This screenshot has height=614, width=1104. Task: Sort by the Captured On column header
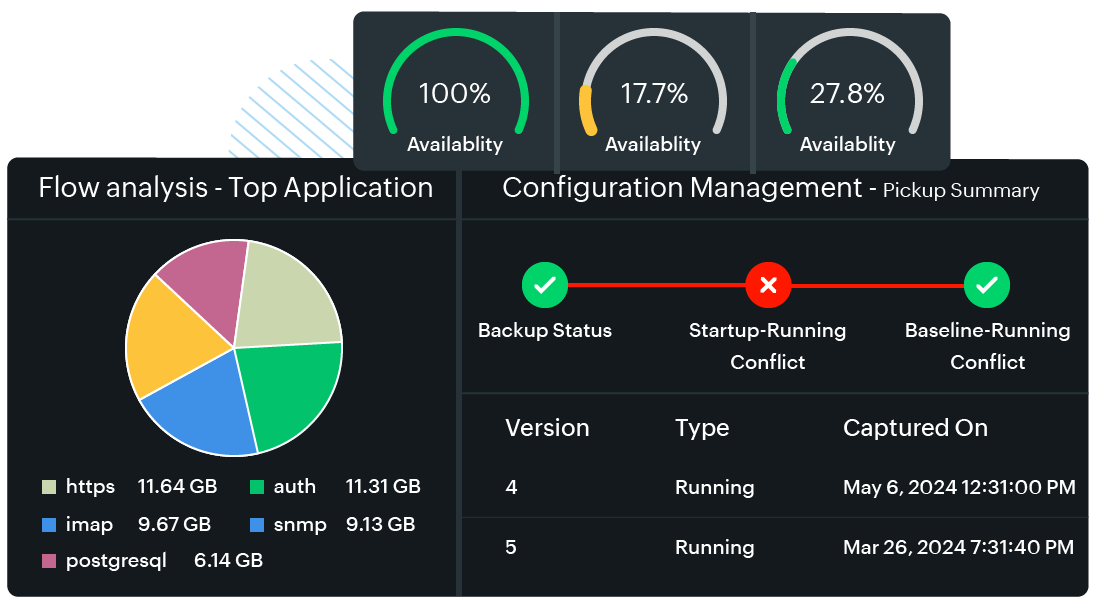click(915, 428)
